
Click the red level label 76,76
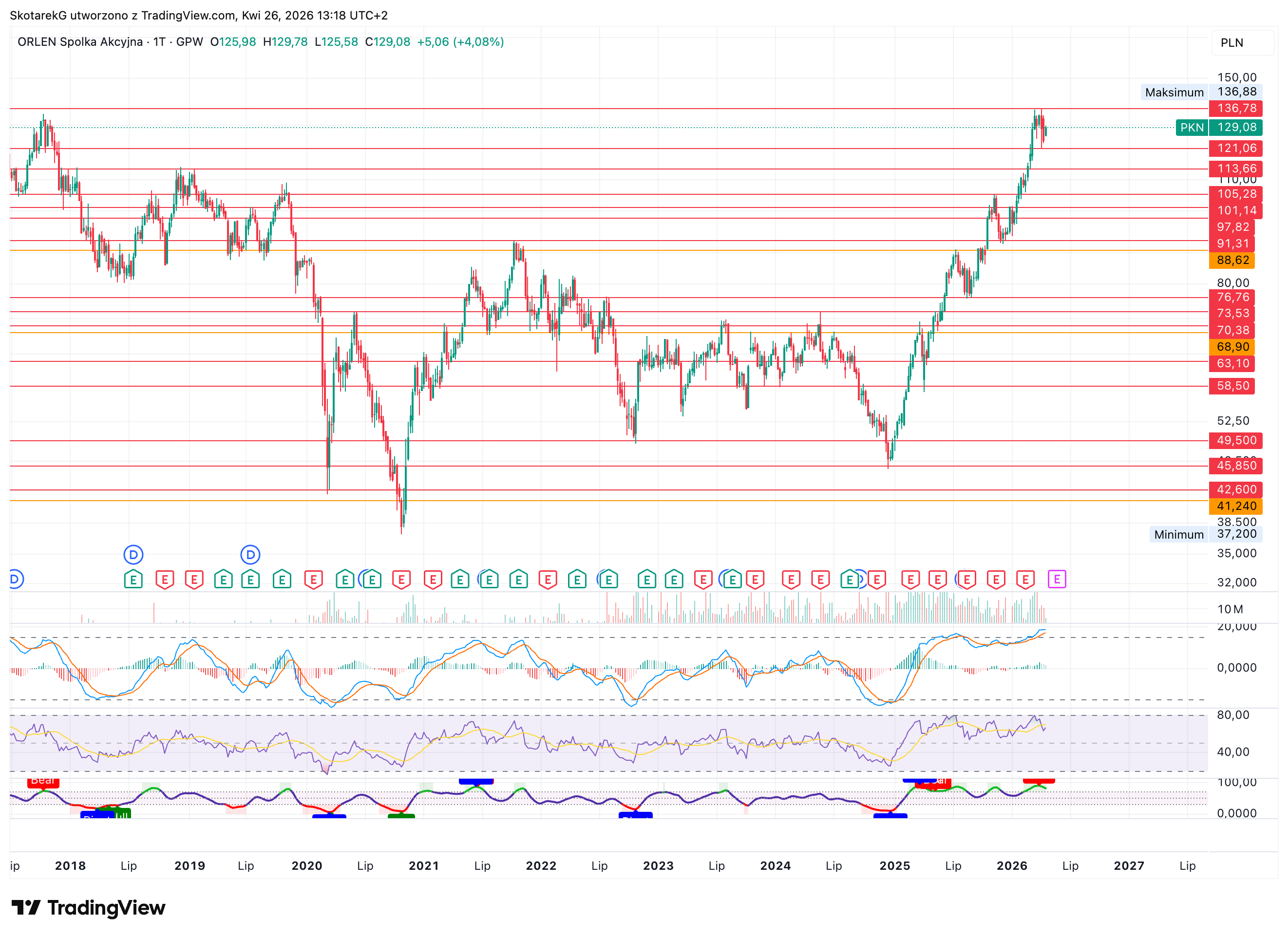click(x=1232, y=297)
